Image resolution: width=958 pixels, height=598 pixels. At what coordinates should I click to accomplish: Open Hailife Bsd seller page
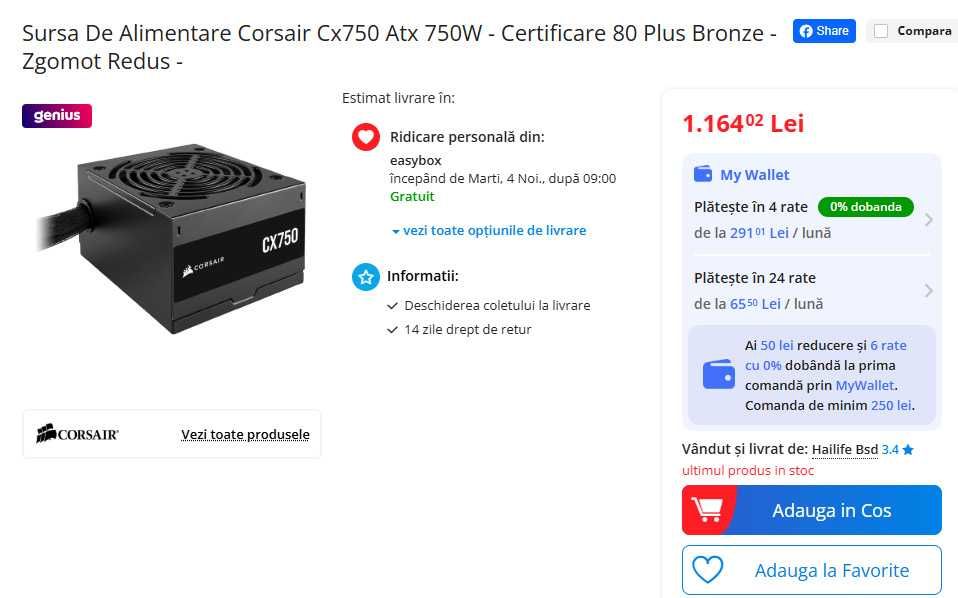(845, 450)
